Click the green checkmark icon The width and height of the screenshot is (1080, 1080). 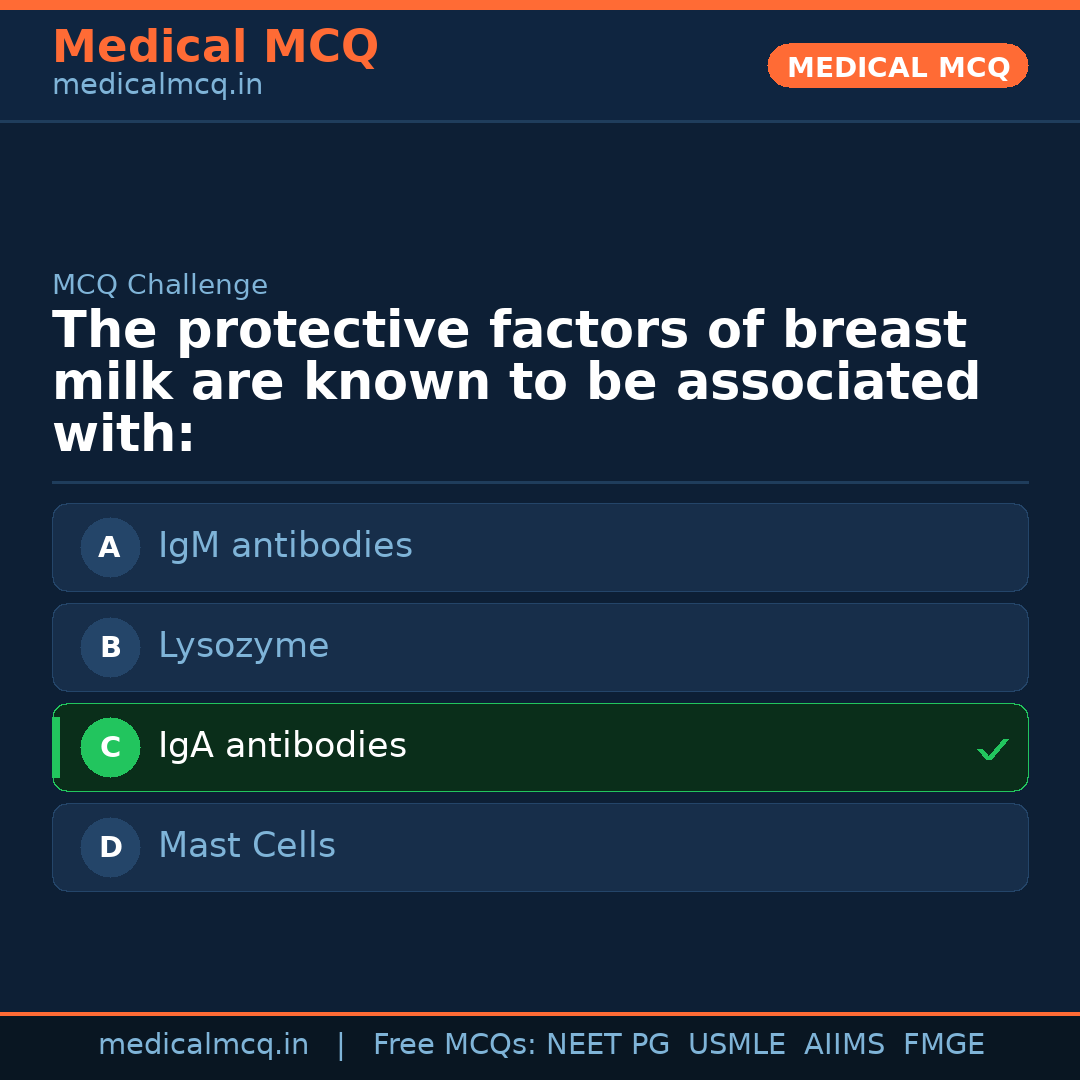(x=992, y=749)
